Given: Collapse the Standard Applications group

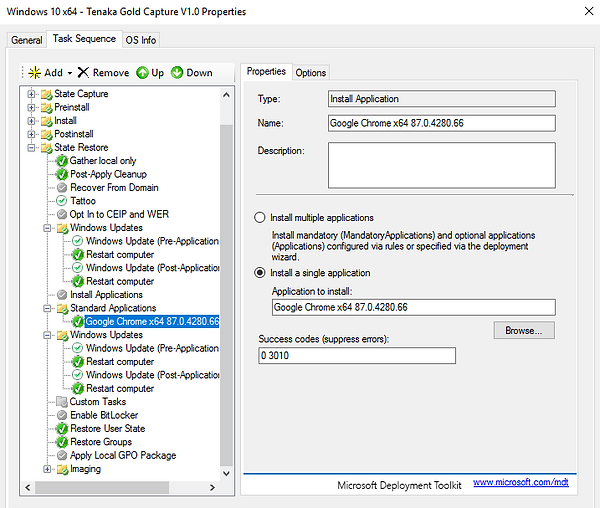Looking at the screenshot, I should [x=47, y=308].
